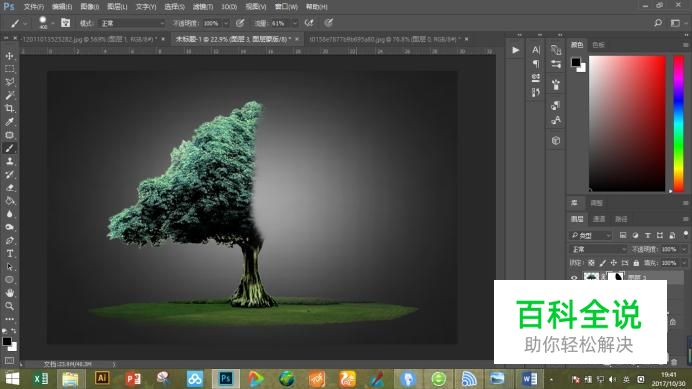This screenshot has width=692, height=389.
Task: Open the Color panel flyout menu
Action: [685, 45]
